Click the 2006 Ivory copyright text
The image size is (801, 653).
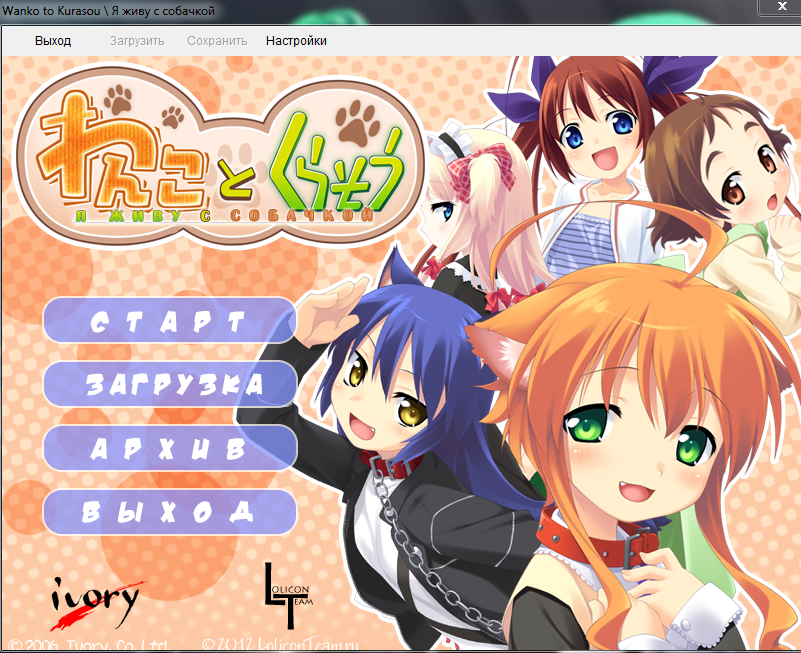coord(88,644)
